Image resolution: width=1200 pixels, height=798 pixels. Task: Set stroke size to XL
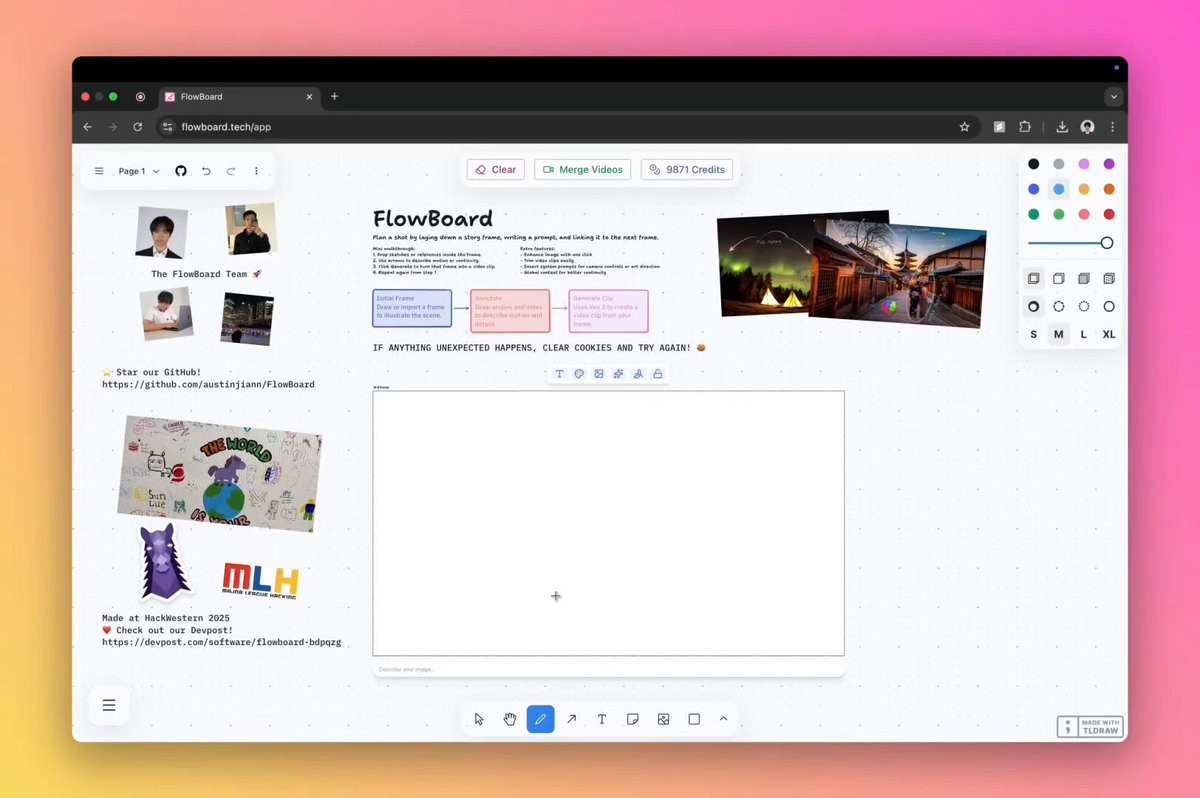click(1109, 335)
